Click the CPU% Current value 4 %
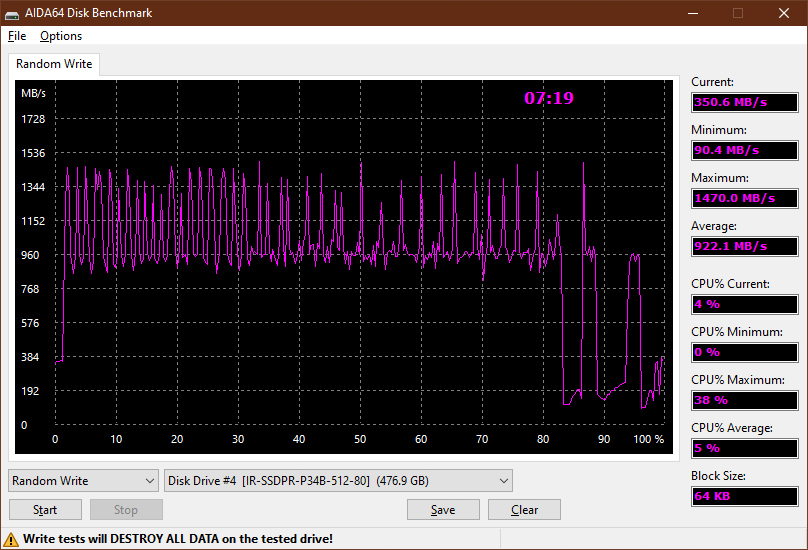The height and width of the screenshot is (550, 808). (745, 304)
